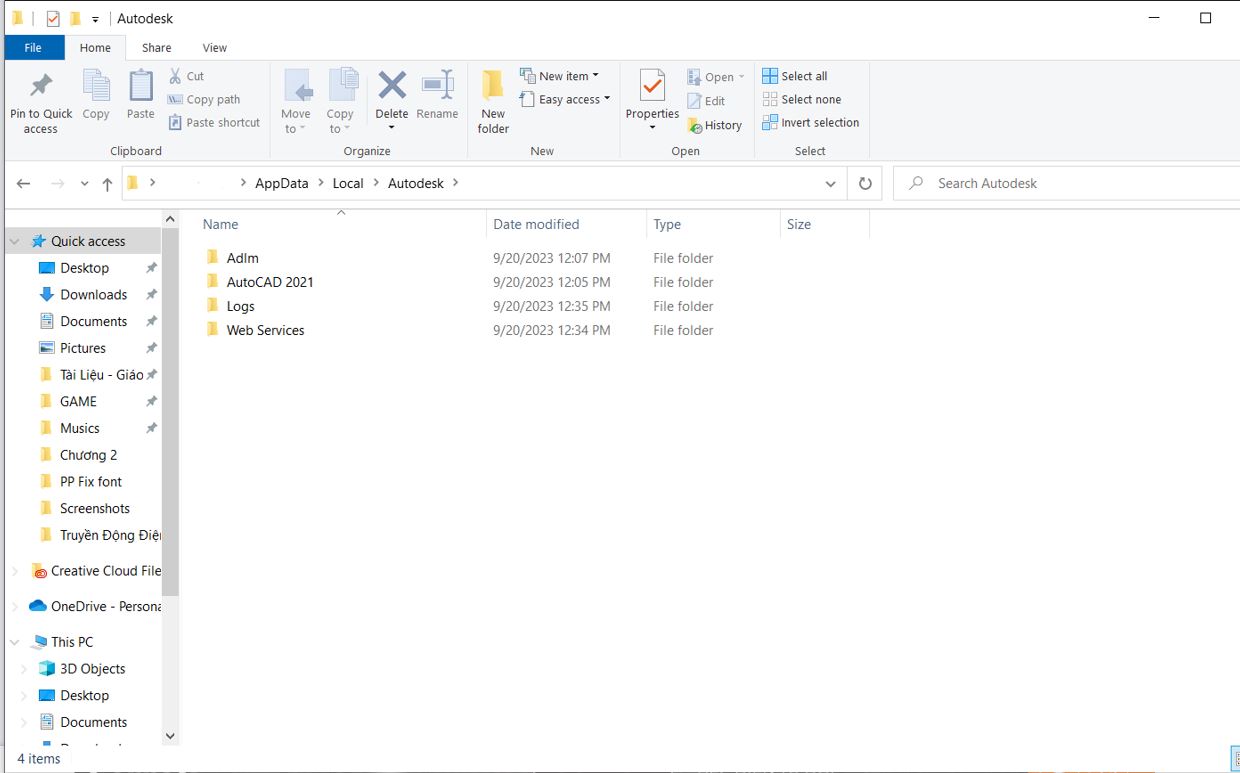
Task: Open Downloads under Quick access
Action: (93, 295)
